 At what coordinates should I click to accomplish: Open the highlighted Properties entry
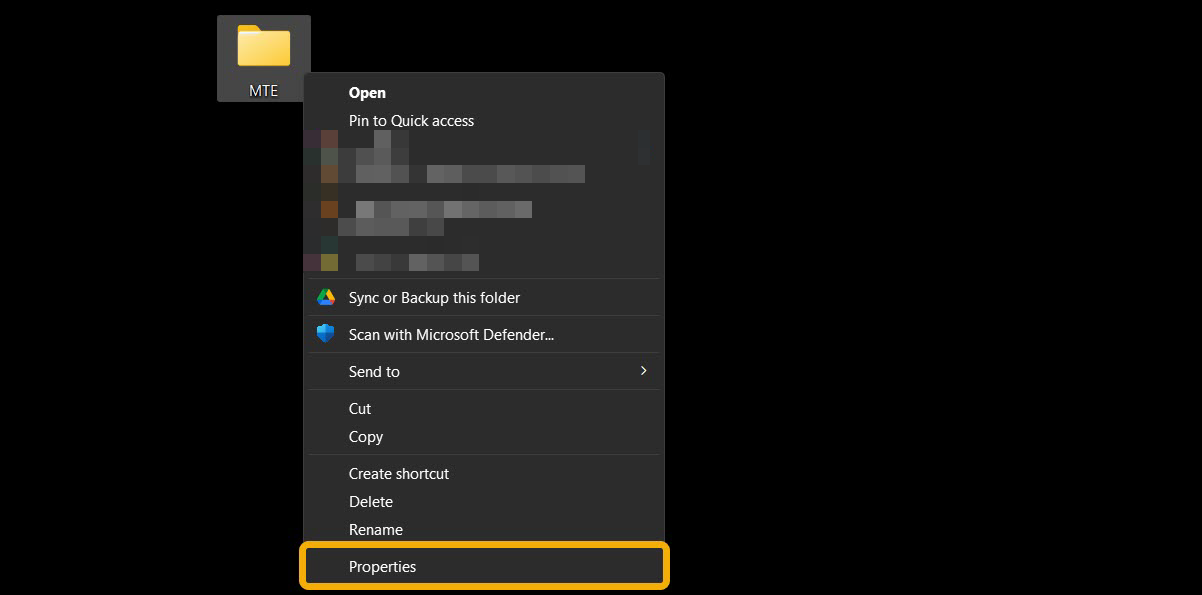tap(383, 566)
